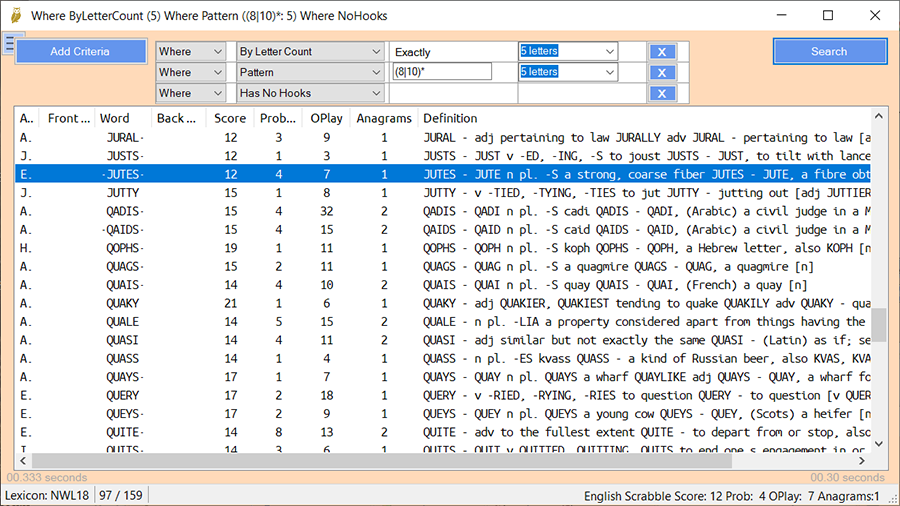The height and width of the screenshot is (506, 900).
Task: Remove the Has No Hooks criteria row
Action: (660, 94)
